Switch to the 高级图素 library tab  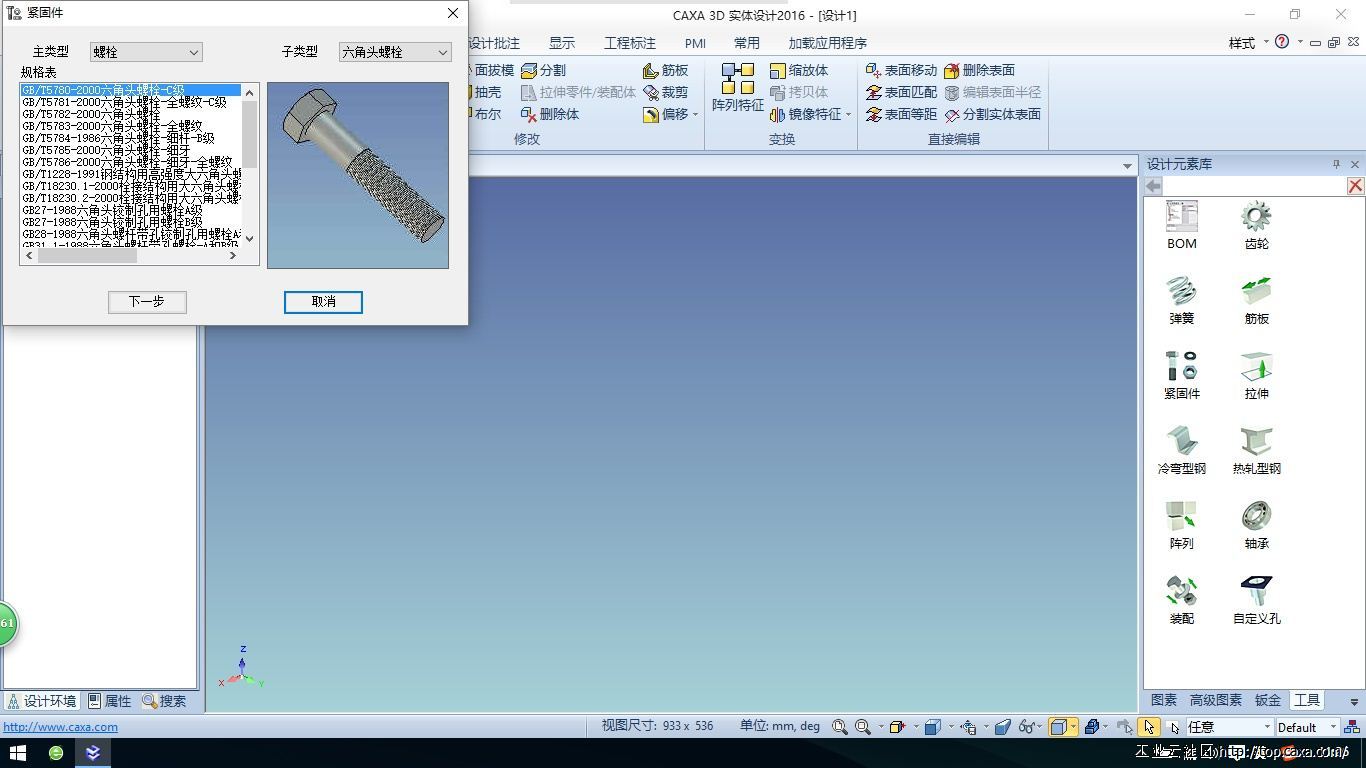(x=1216, y=700)
